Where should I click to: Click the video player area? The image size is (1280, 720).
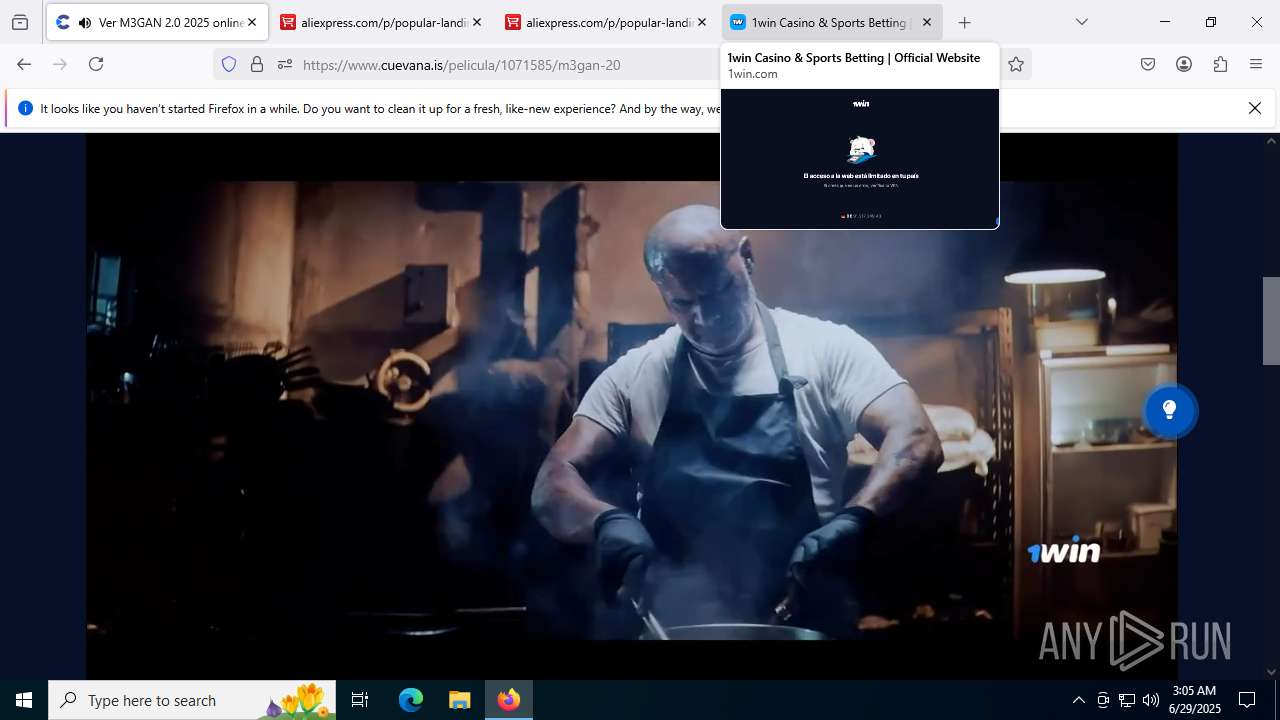[x=631, y=408]
